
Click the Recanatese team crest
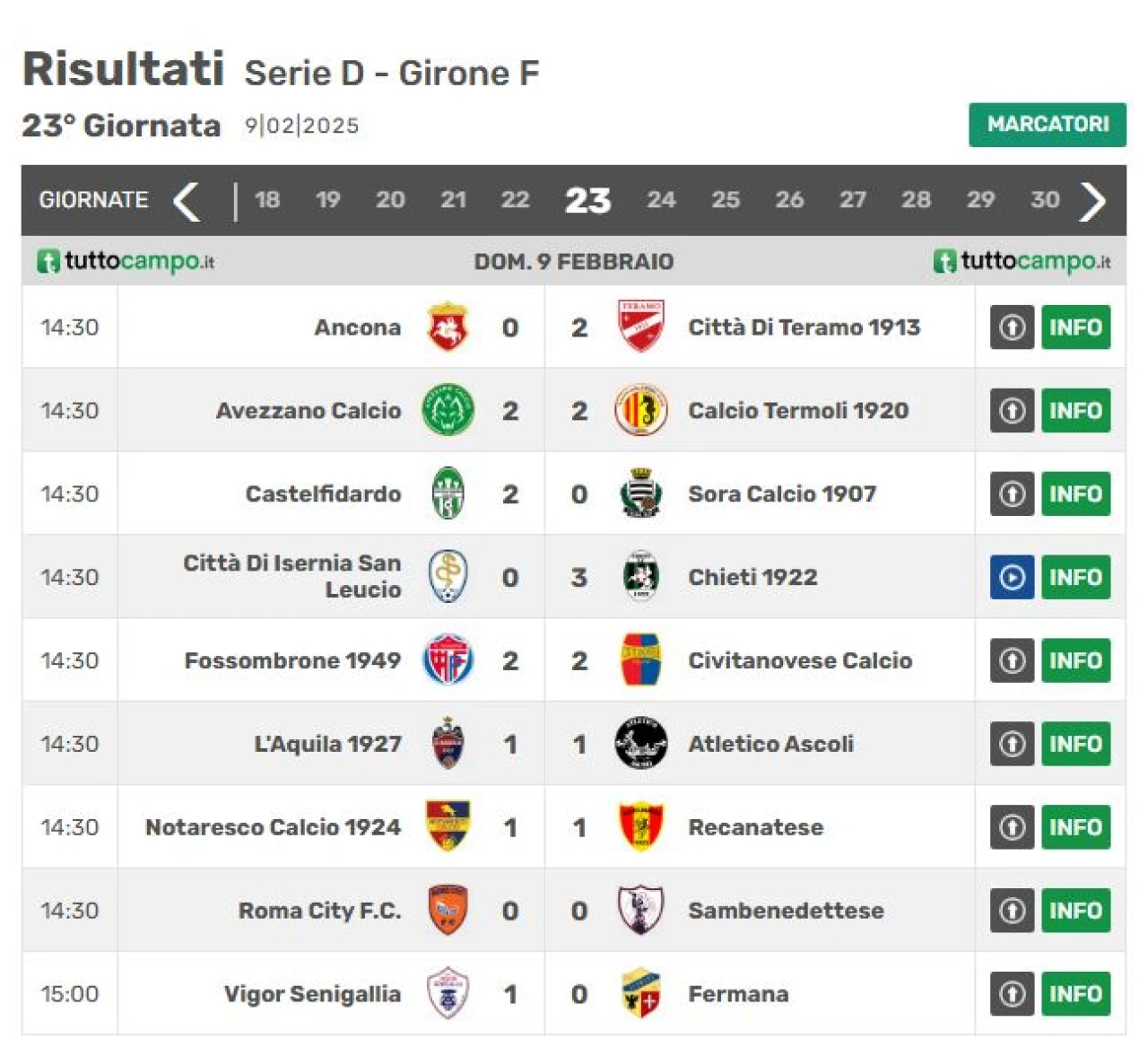click(x=640, y=826)
